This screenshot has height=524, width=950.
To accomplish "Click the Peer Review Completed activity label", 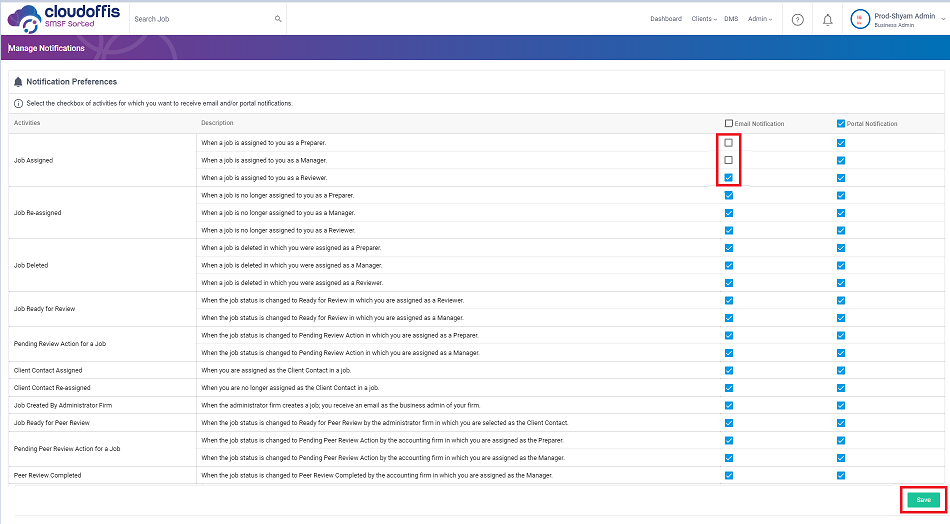I will click(x=47, y=476).
